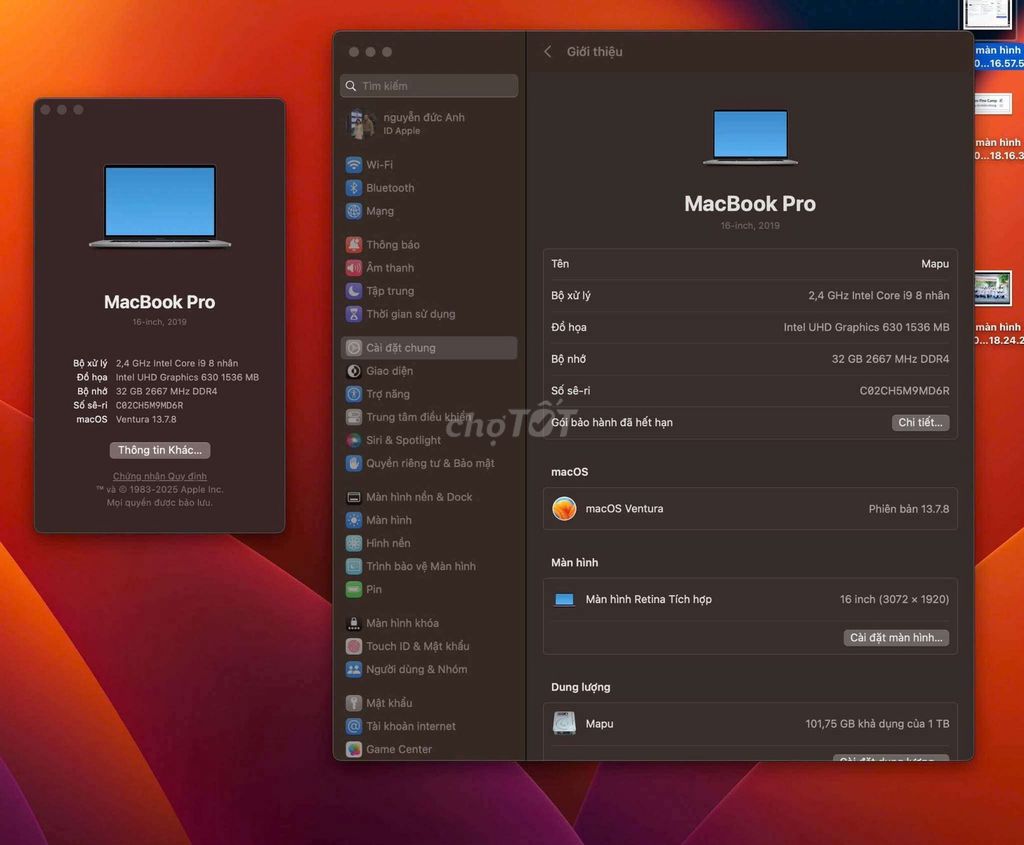Open Mật khẩu key icon
The width and height of the screenshot is (1024, 845).
(x=353, y=703)
